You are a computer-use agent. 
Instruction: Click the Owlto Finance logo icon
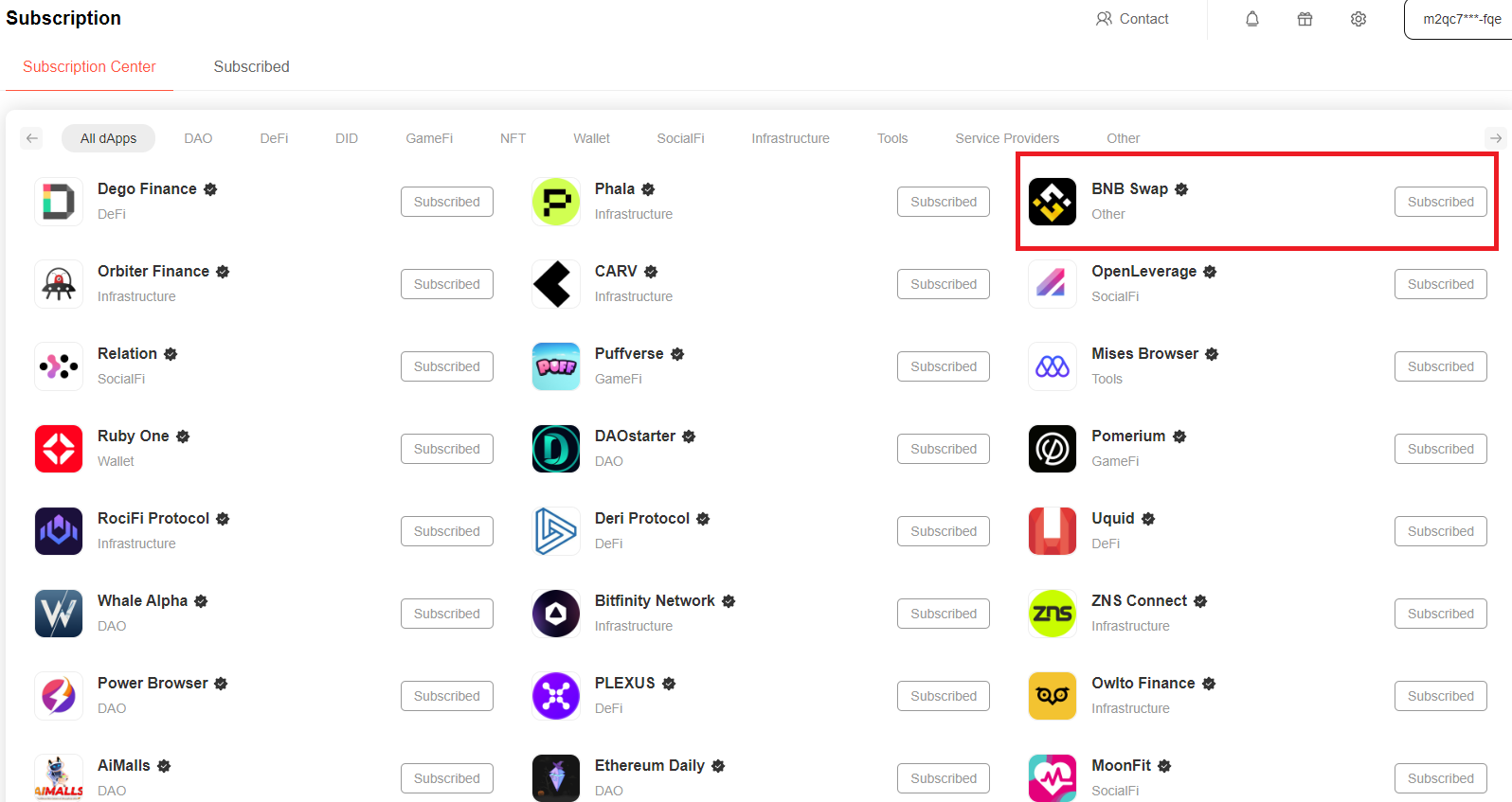coord(1053,696)
